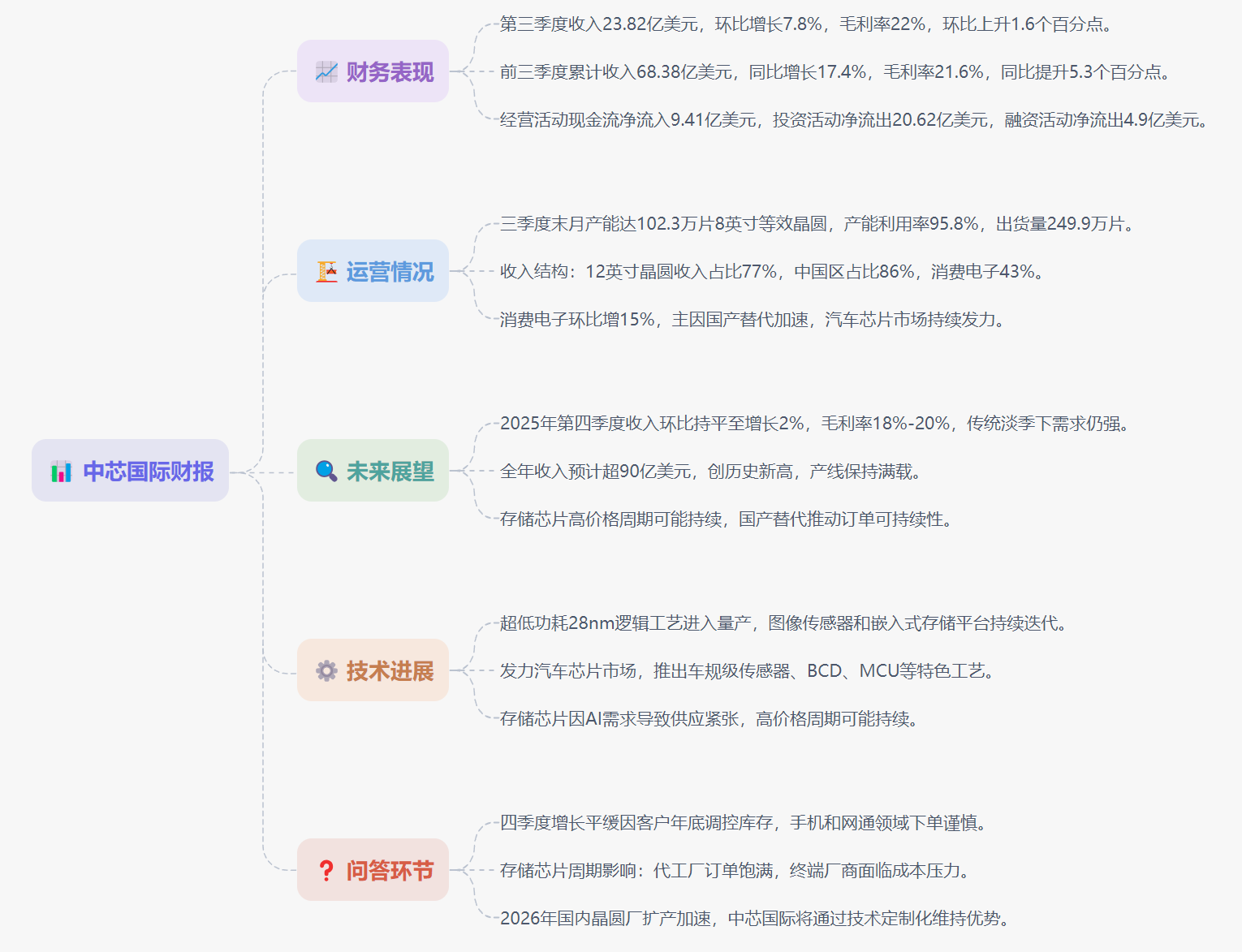The image size is (1242, 952).
Task: Click the 收入结构 12英寸晶圆 leaf
Action: click(x=773, y=272)
